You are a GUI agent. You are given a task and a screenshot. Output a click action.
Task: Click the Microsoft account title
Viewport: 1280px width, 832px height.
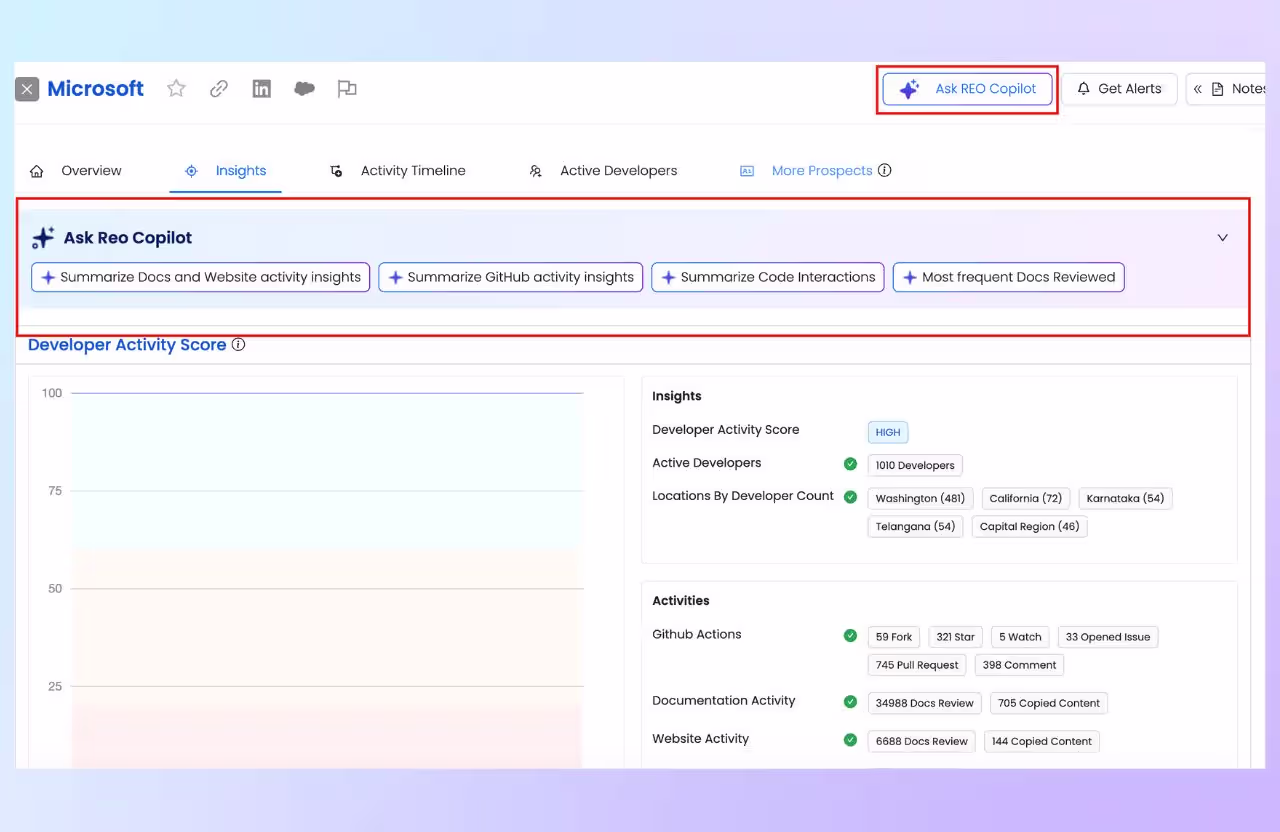(x=96, y=89)
